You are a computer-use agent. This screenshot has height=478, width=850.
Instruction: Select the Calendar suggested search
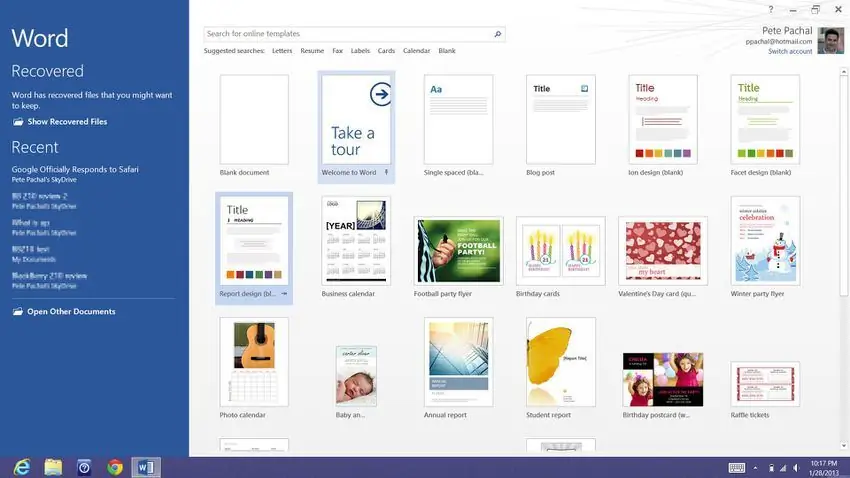coord(416,50)
